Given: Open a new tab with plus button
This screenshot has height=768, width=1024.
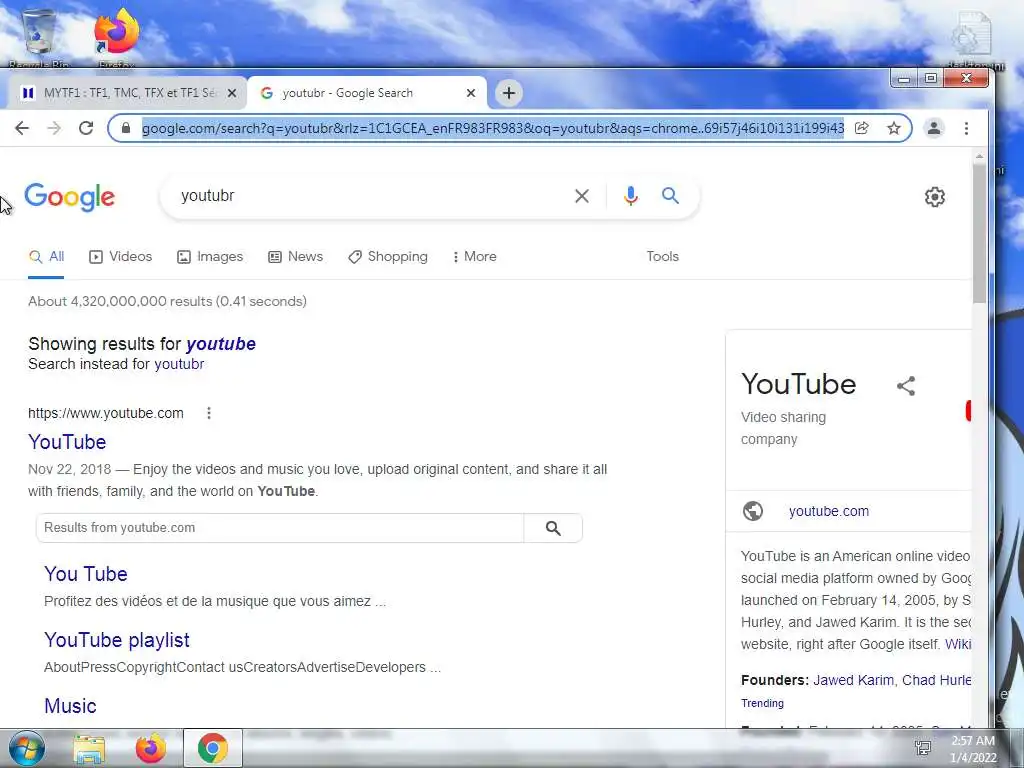Looking at the screenshot, I should tap(509, 93).
